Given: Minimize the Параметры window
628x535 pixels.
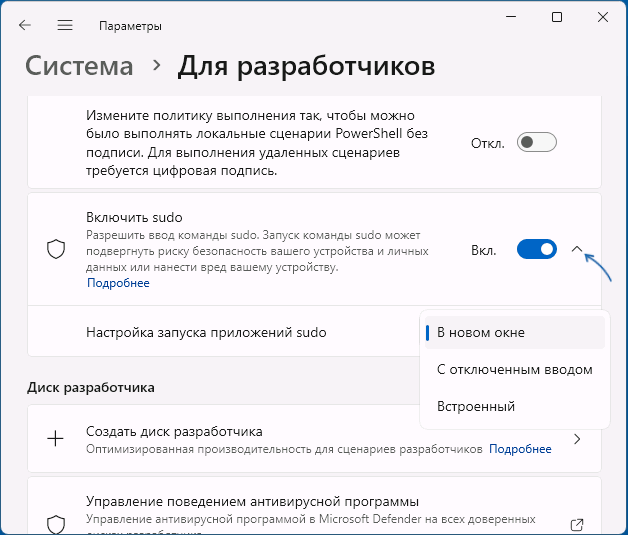Looking at the screenshot, I should 511,17.
